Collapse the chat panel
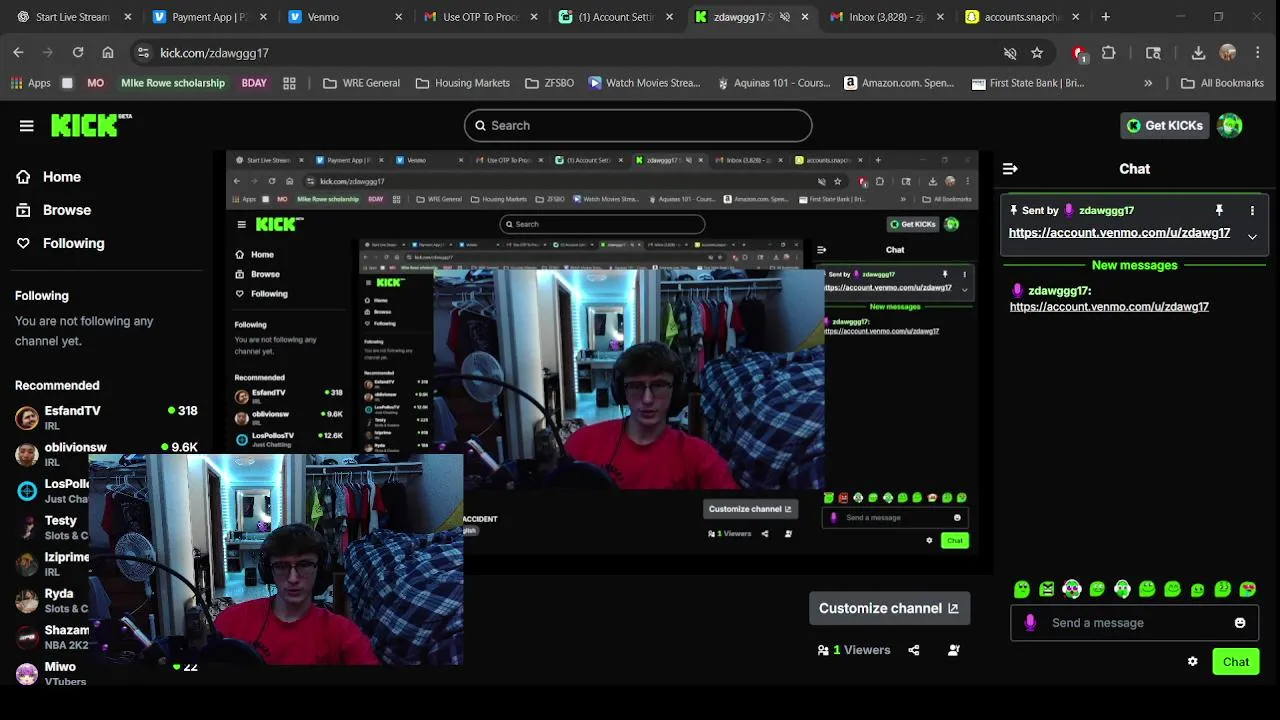This screenshot has width=1280, height=720. pos(1010,169)
